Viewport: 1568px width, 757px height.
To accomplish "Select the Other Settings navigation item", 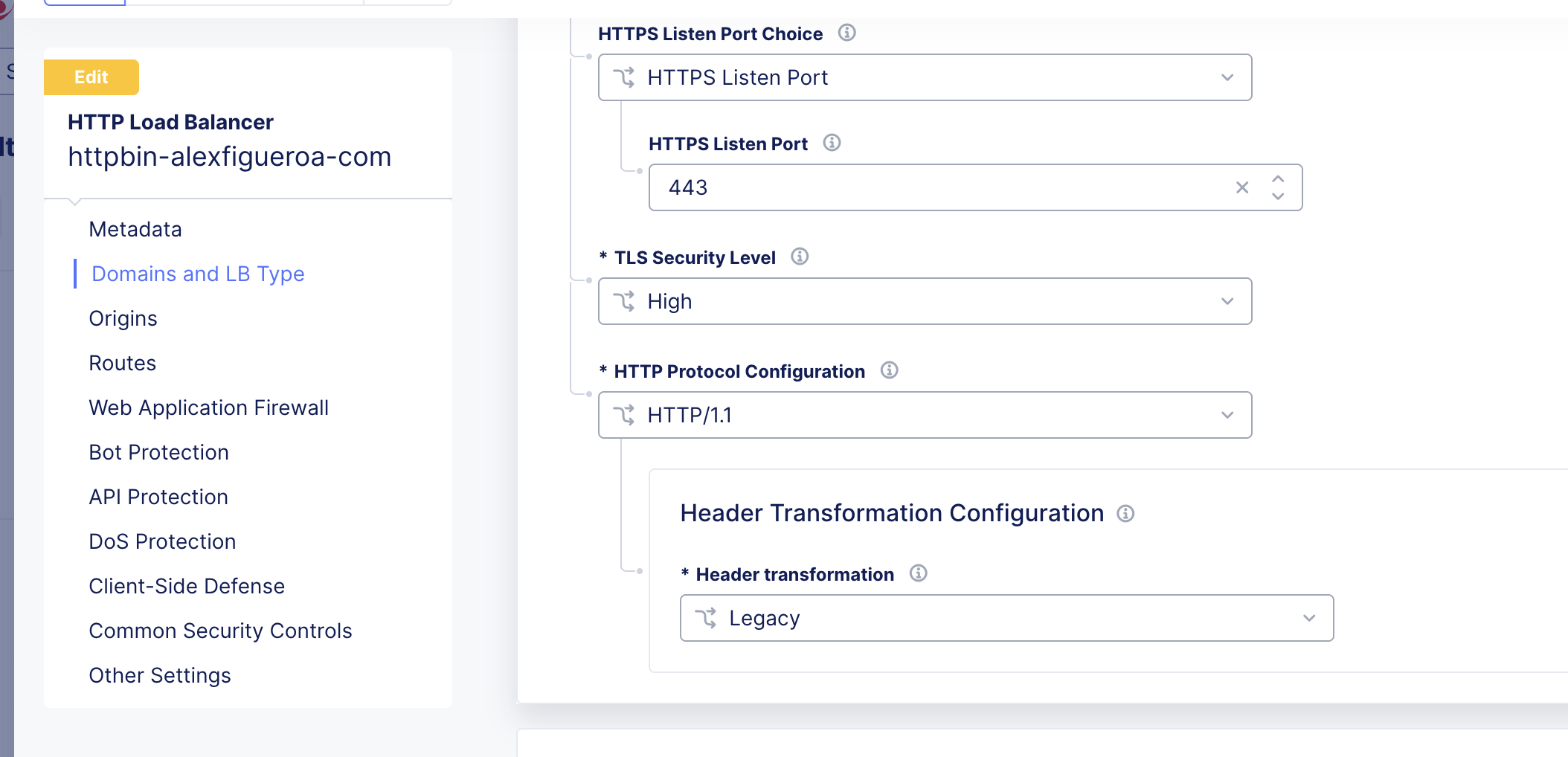I will [x=159, y=675].
